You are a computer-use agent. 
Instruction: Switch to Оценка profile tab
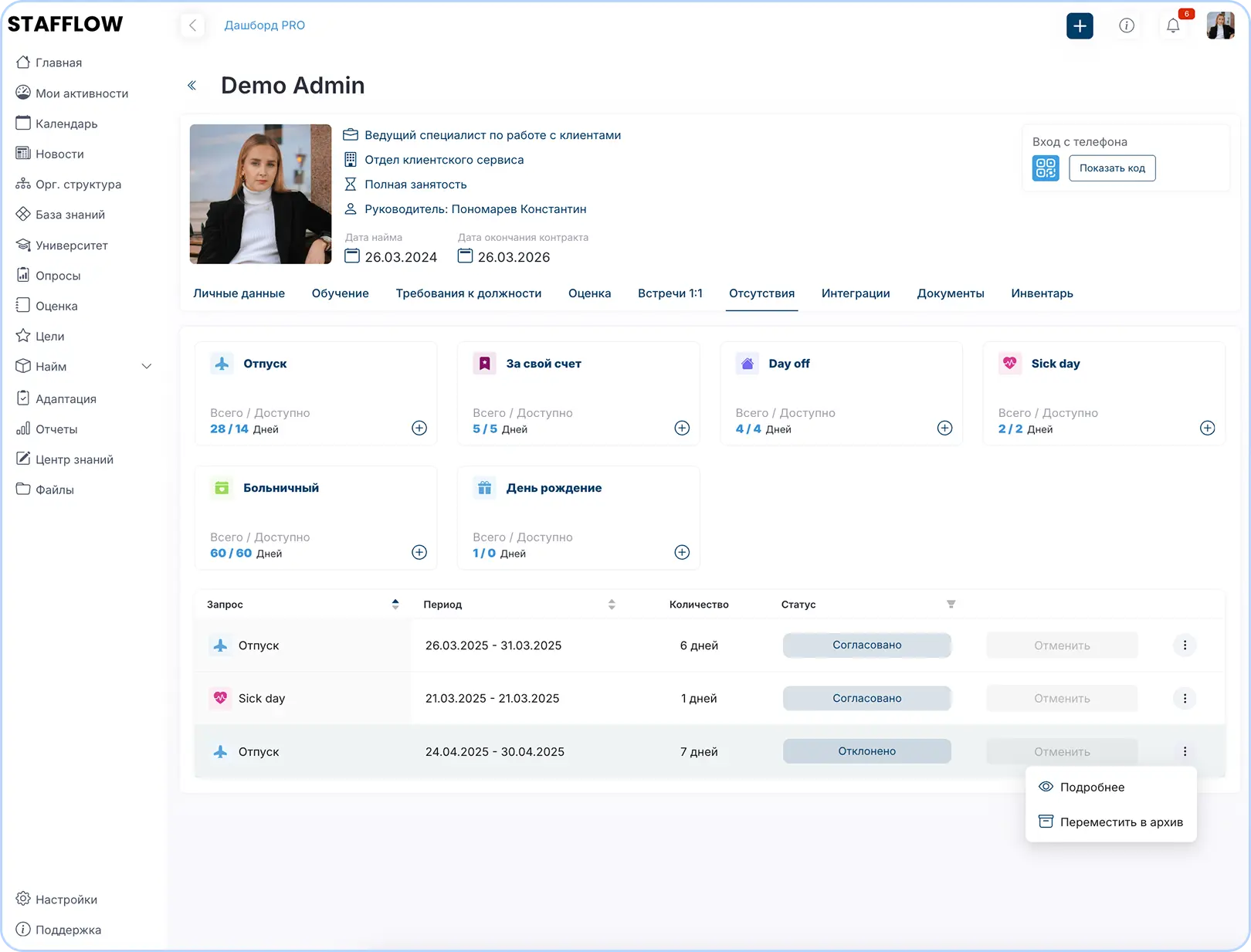589,293
